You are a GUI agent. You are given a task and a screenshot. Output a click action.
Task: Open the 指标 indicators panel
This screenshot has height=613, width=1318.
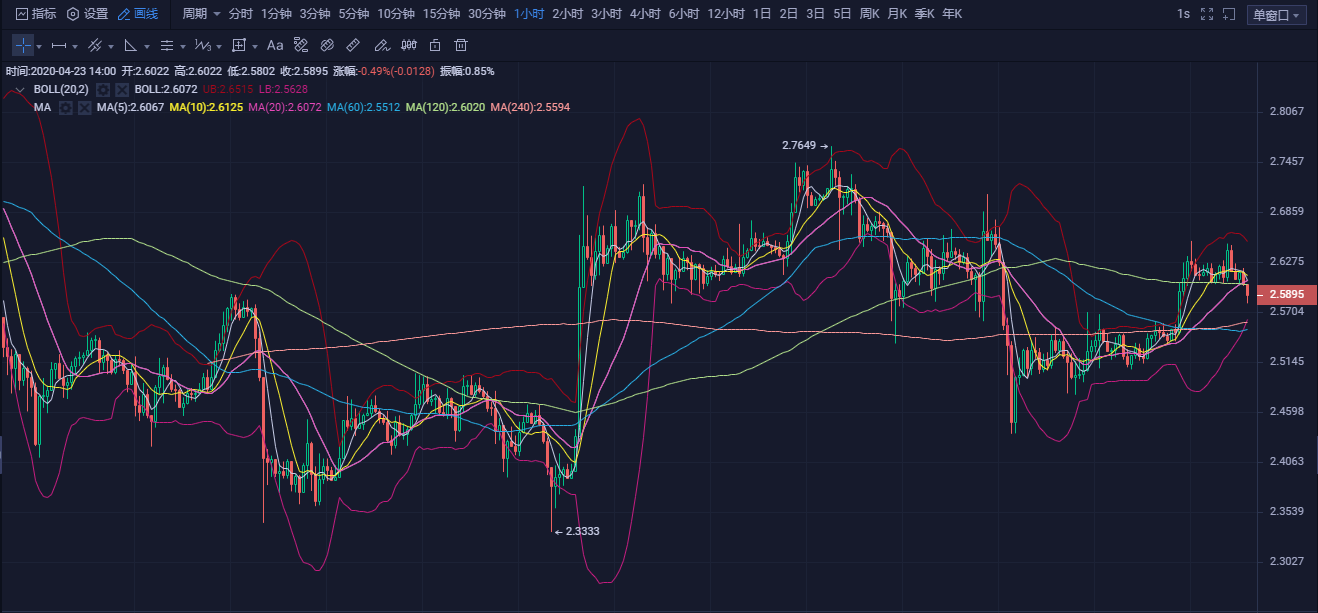(x=35, y=14)
